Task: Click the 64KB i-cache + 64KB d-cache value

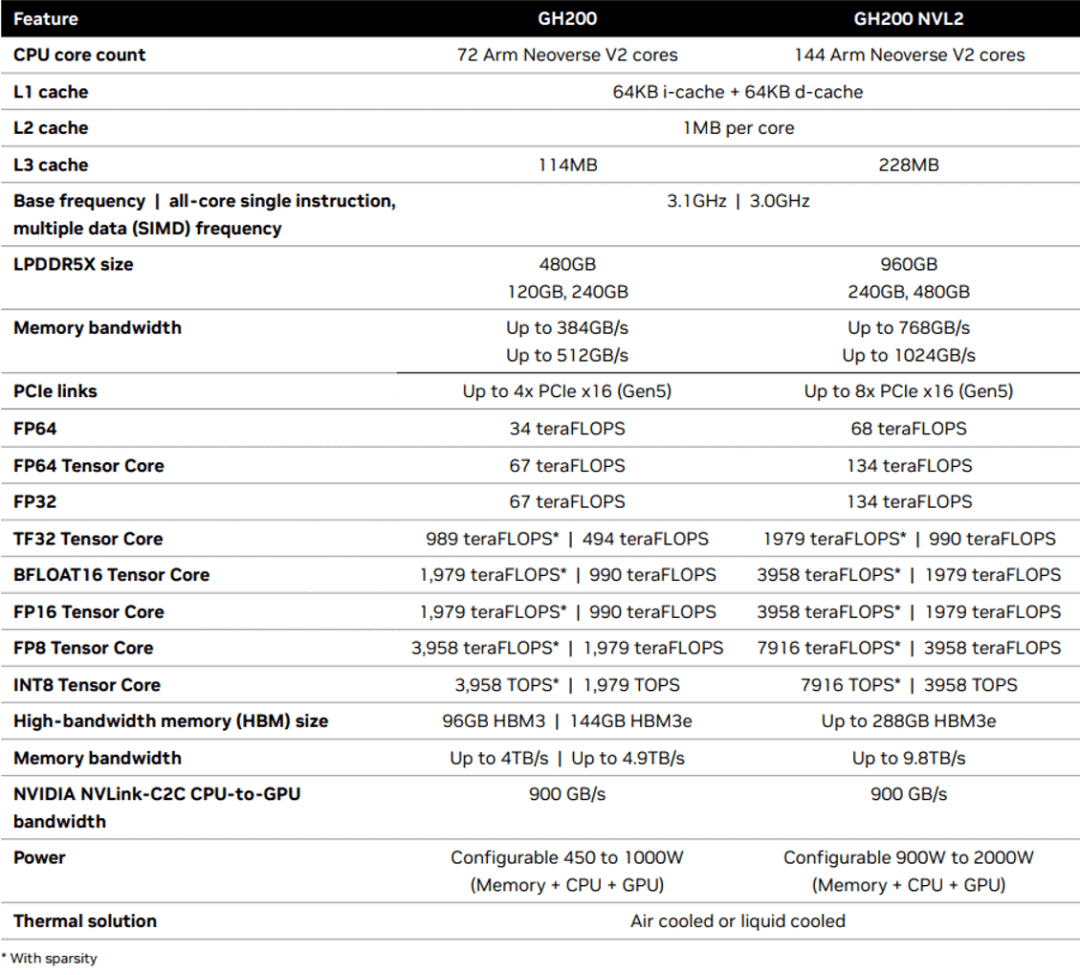Action: (x=738, y=91)
